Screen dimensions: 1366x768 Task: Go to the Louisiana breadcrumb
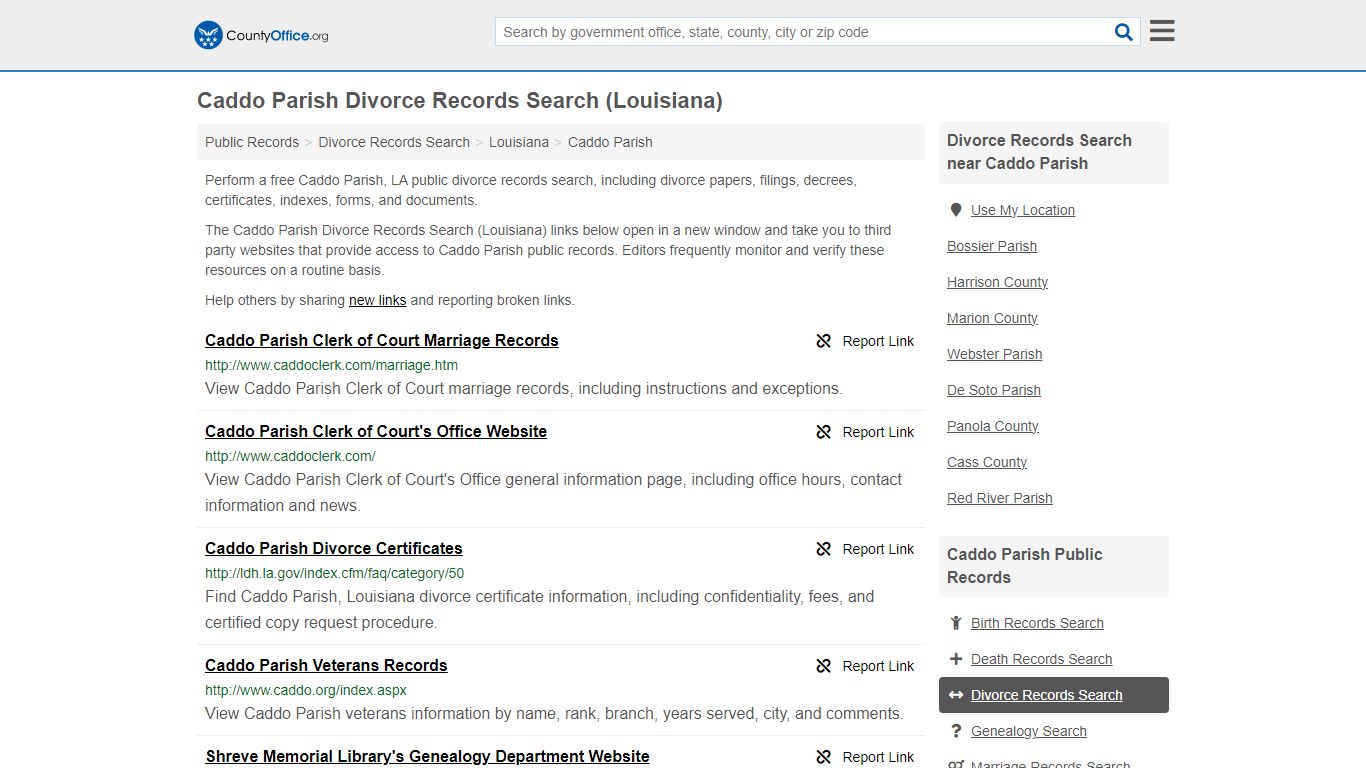[519, 142]
